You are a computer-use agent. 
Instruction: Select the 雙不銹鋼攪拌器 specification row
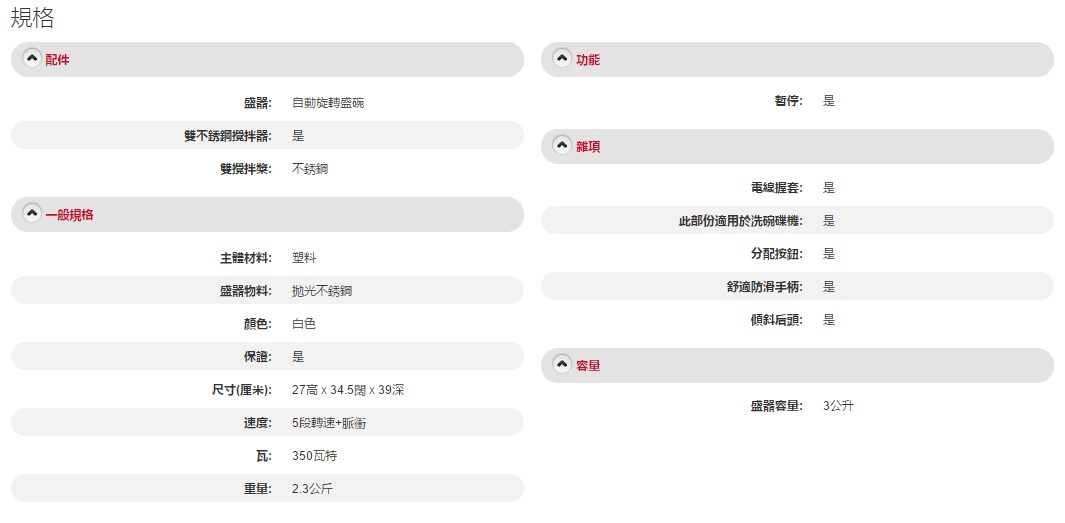267,136
